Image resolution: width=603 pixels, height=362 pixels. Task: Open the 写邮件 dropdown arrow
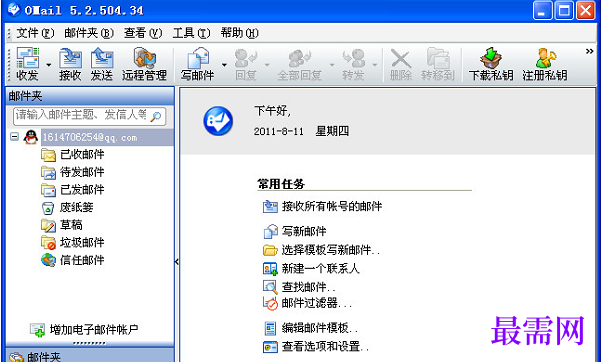(224, 65)
